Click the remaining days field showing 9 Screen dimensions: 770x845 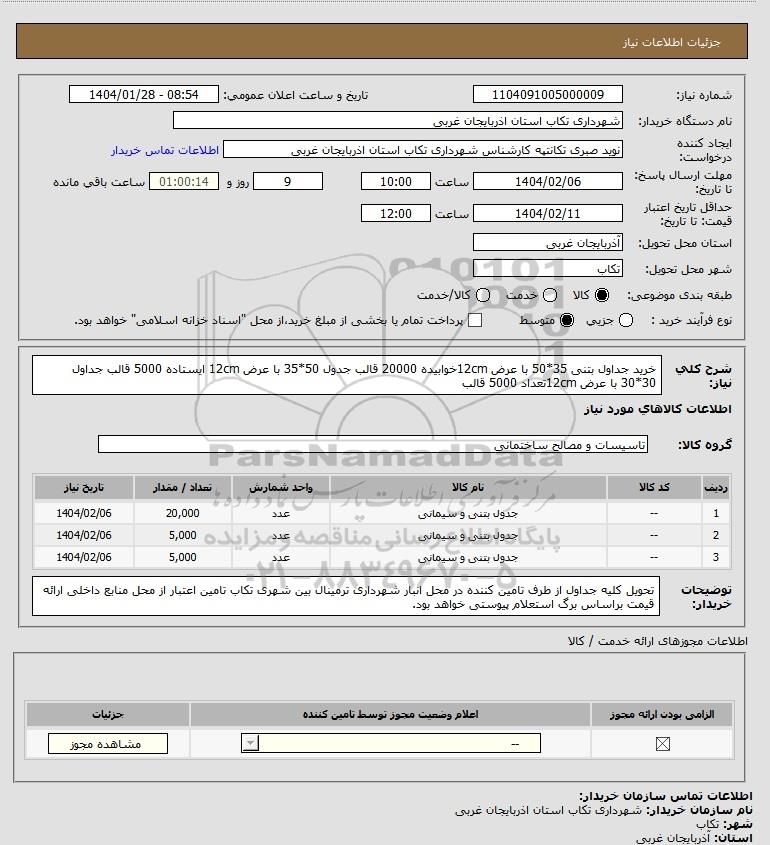click(288, 182)
